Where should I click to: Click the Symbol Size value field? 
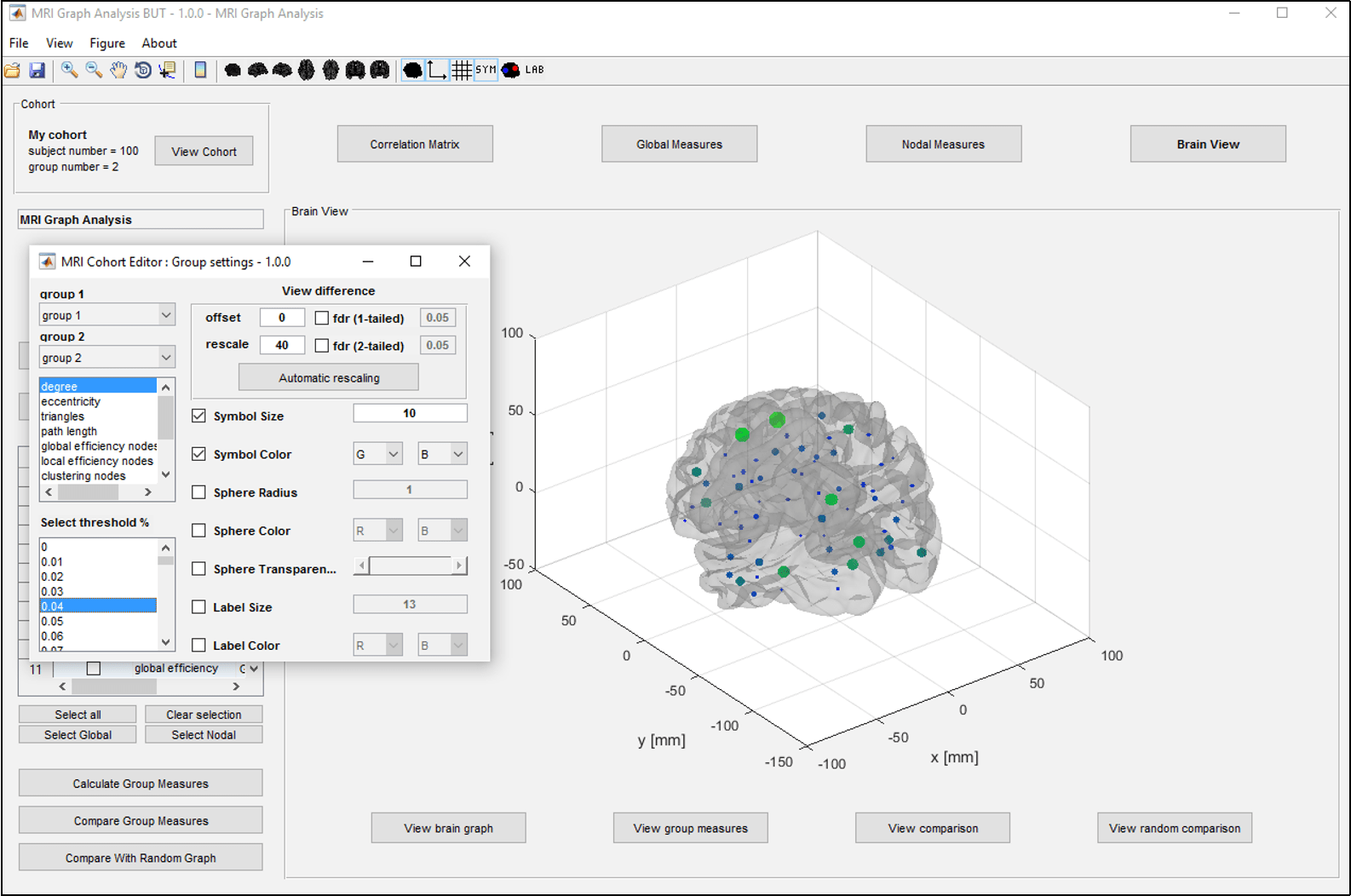(x=410, y=413)
